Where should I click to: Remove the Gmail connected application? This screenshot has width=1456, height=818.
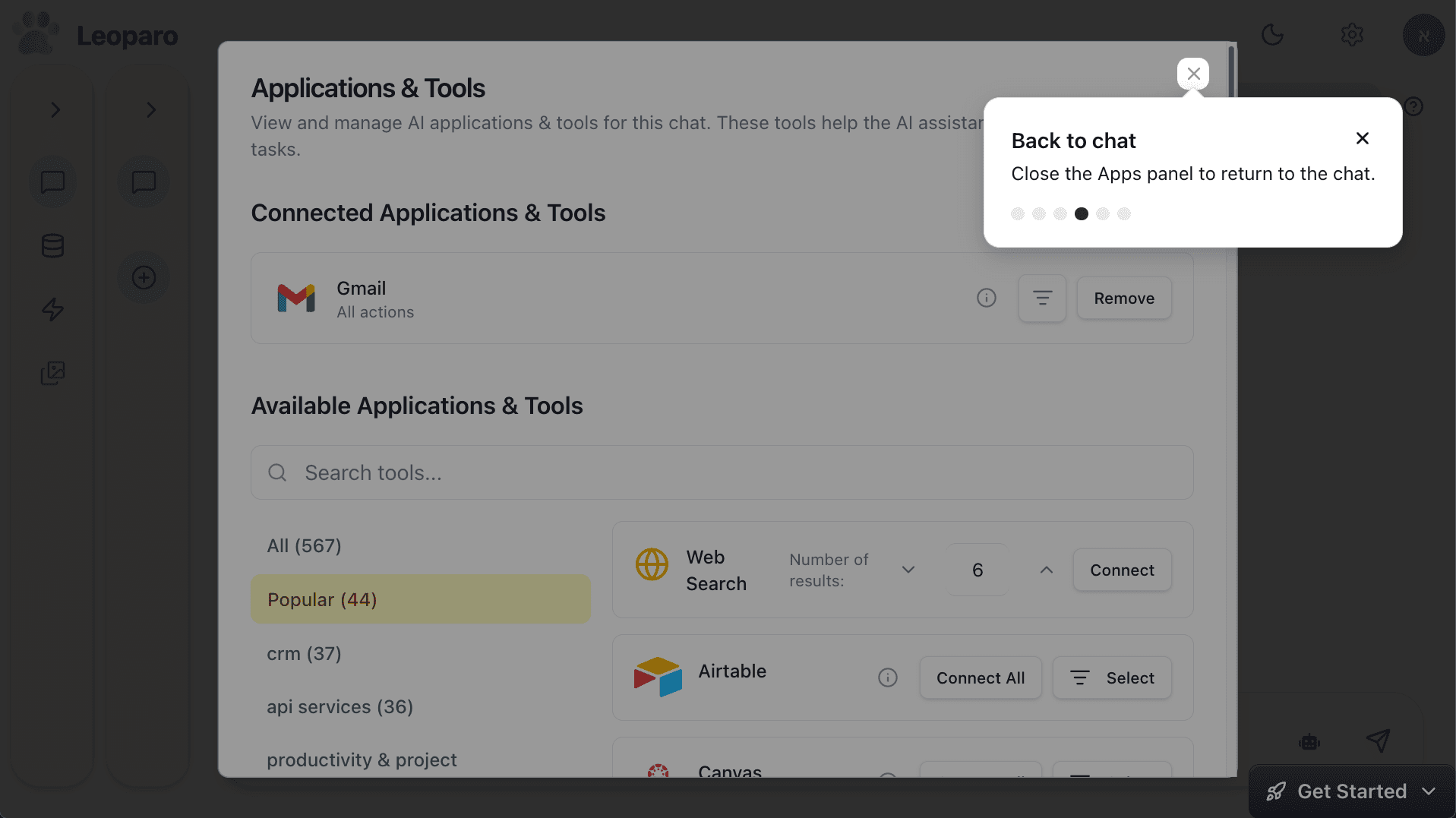[1123, 298]
